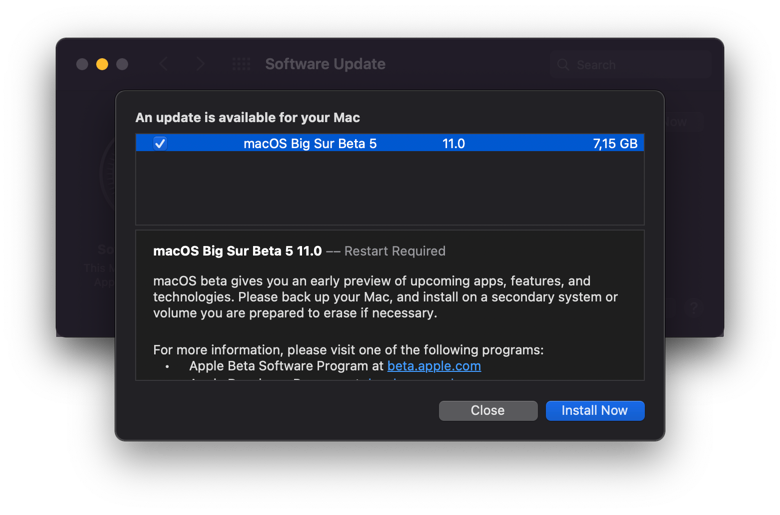The height and width of the screenshot is (515, 780).
Task: Click the 'An update is available' heading
Action: (248, 118)
